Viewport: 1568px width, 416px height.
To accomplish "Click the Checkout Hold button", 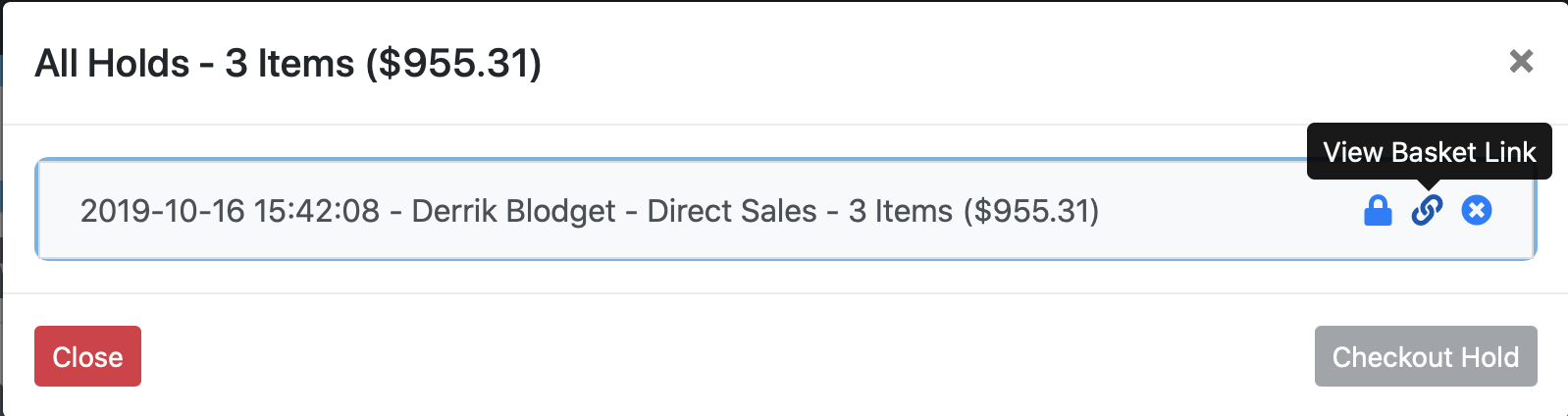I will 1426,356.
